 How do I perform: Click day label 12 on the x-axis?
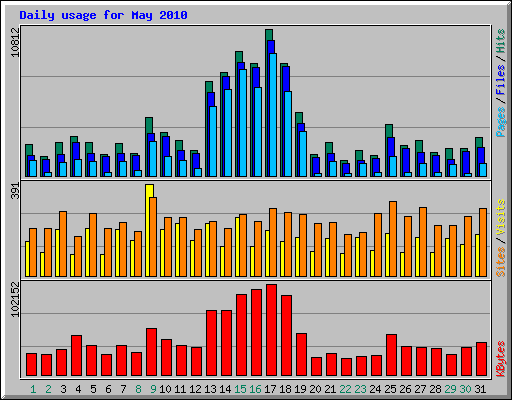[x=195, y=389]
